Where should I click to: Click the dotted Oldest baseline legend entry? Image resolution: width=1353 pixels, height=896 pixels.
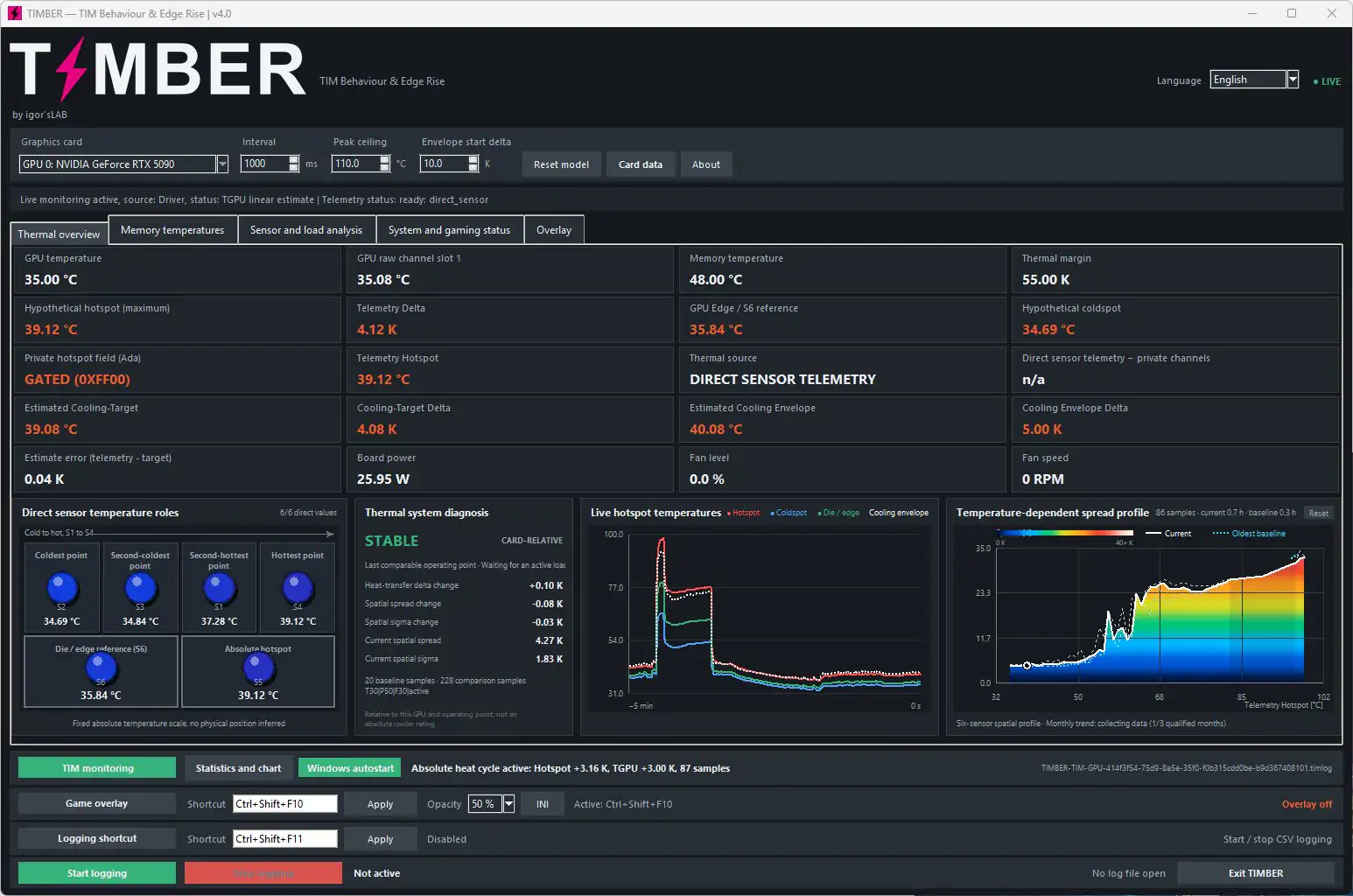click(x=1249, y=533)
